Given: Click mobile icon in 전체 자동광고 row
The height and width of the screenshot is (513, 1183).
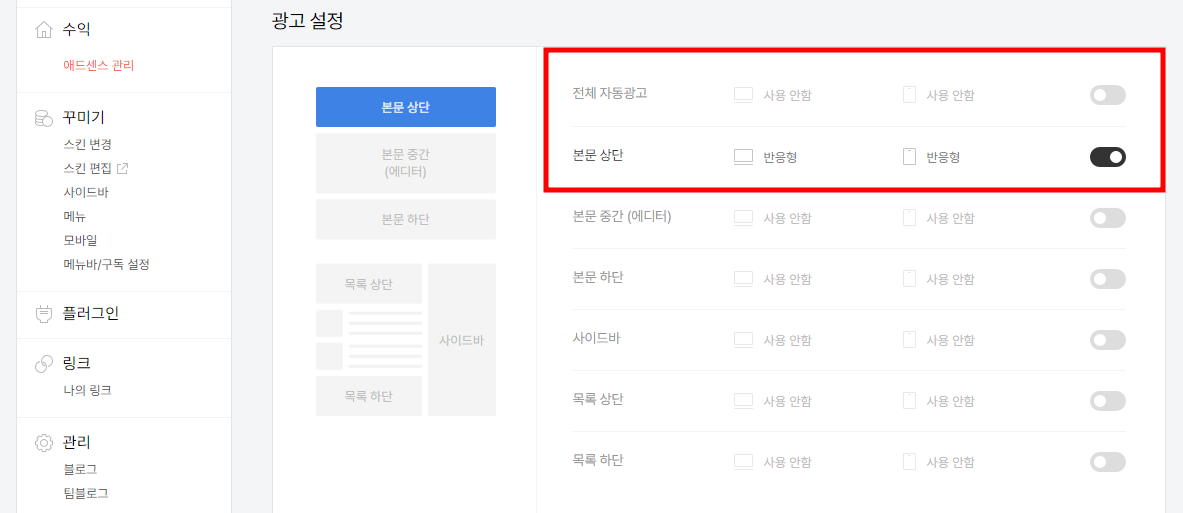Looking at the screenshot, I should [909, 95].
